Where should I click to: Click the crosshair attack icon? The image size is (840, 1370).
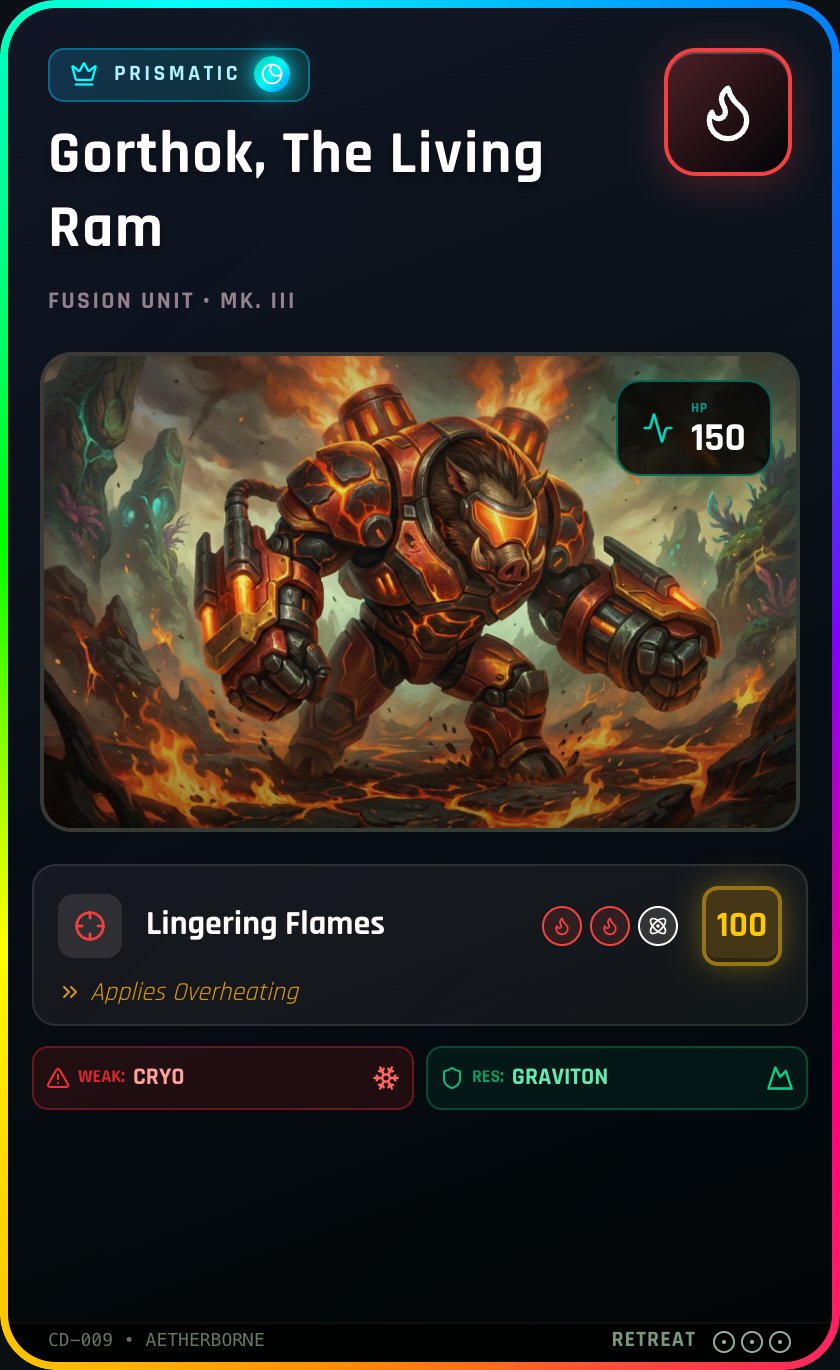click(x=90, y=926)
